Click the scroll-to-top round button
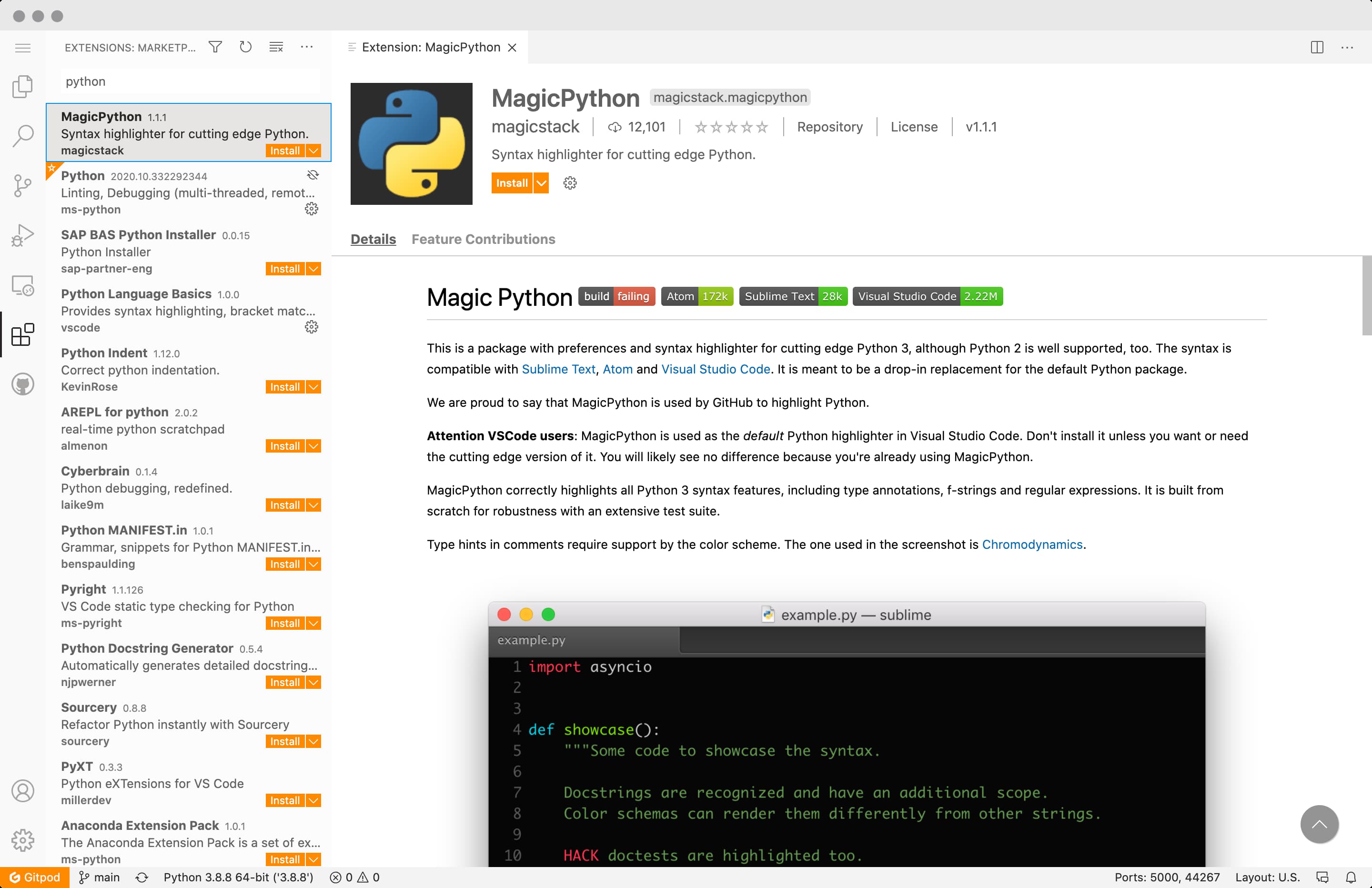Image resolution: width=1372 pixels, height=888 pixels. pyautogui.click(x=1319, y=824)
